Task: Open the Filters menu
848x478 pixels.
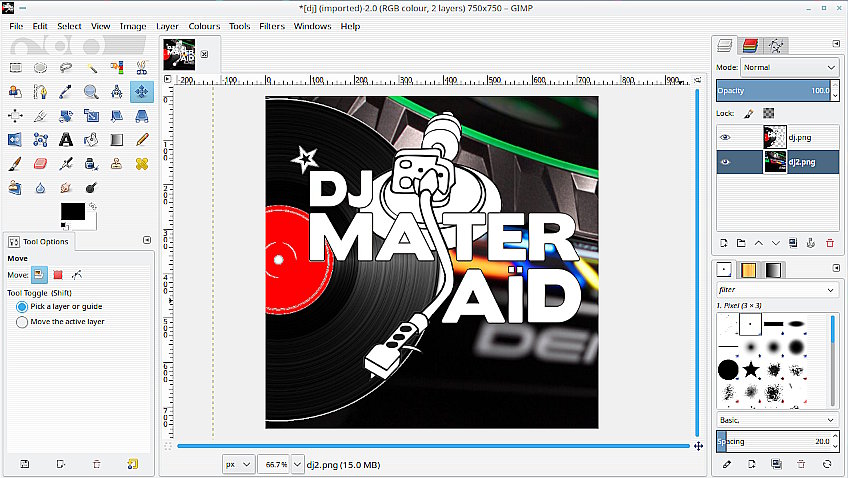Action: pos(272,26)
